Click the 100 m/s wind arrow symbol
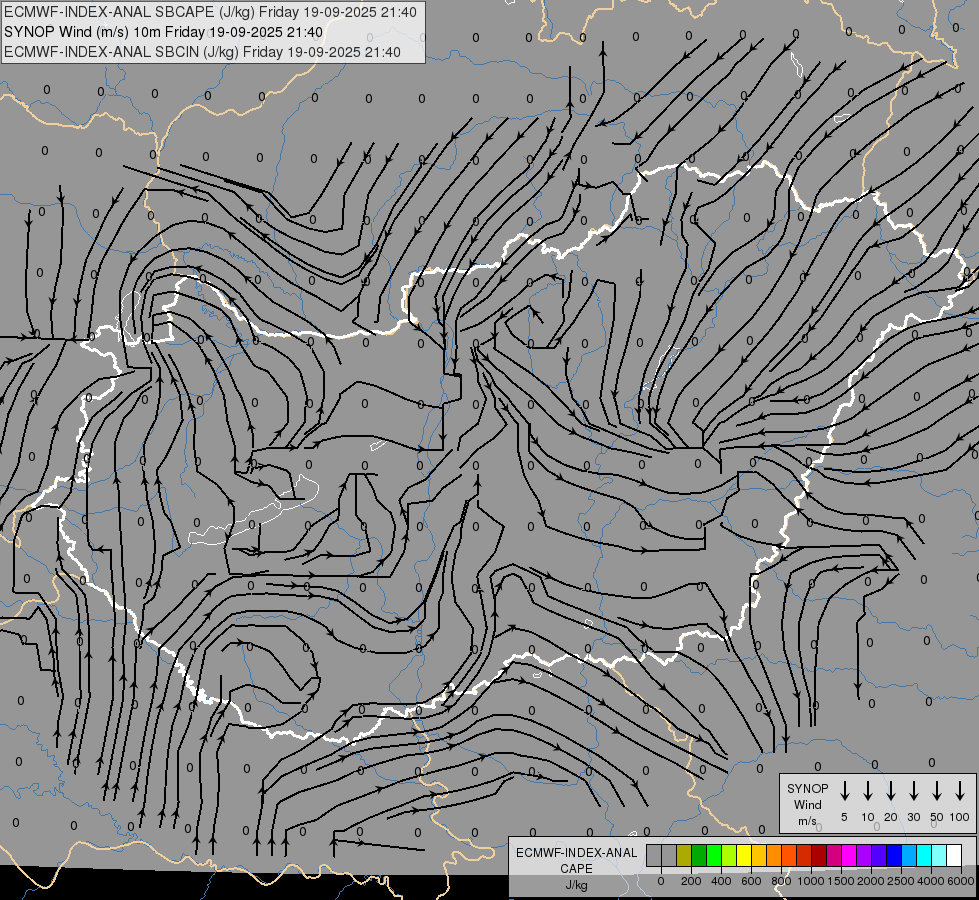This screenshot has width=979, height=900. click(x=960, y=791)
